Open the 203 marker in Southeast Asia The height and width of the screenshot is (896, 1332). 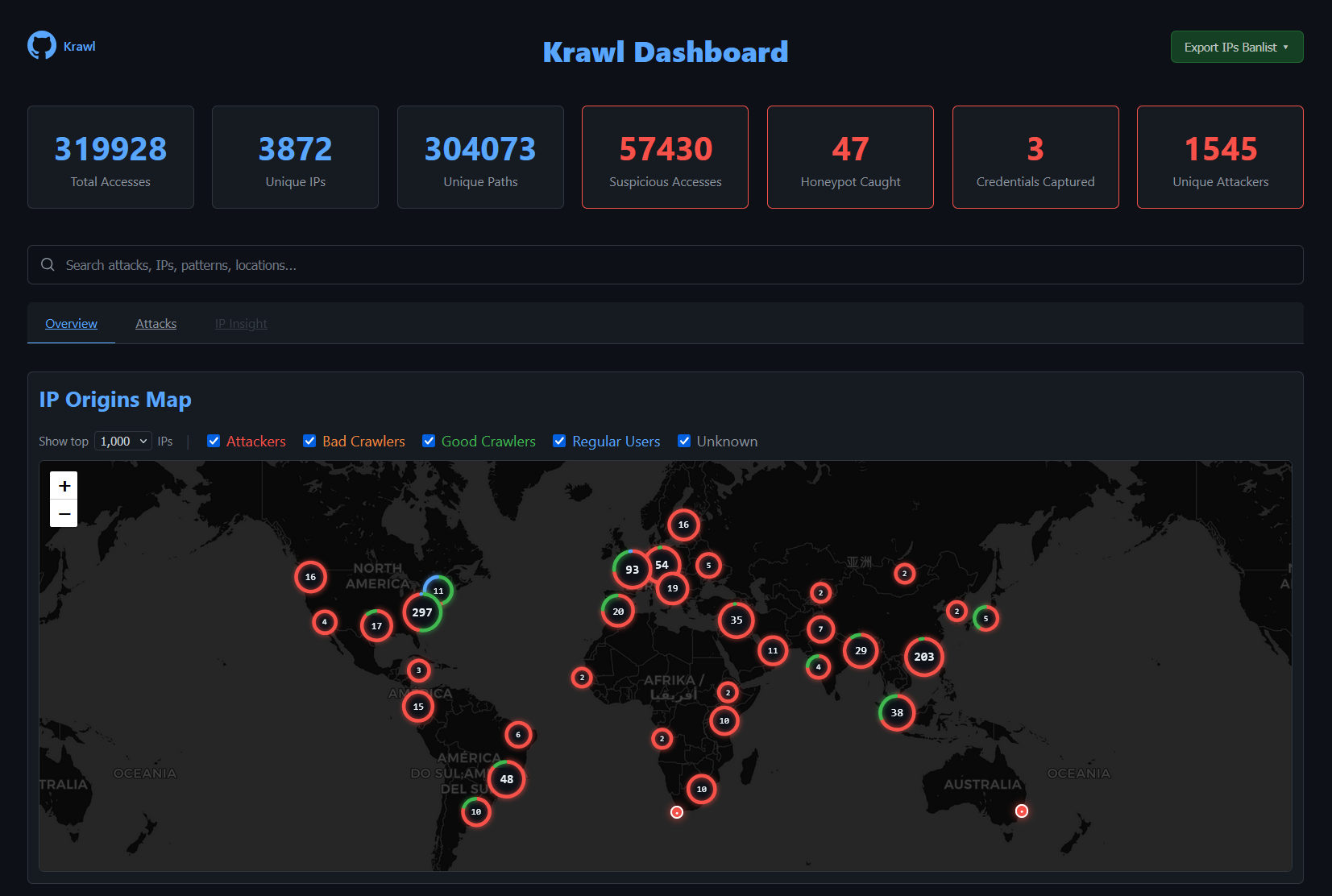tap(923, 657)
